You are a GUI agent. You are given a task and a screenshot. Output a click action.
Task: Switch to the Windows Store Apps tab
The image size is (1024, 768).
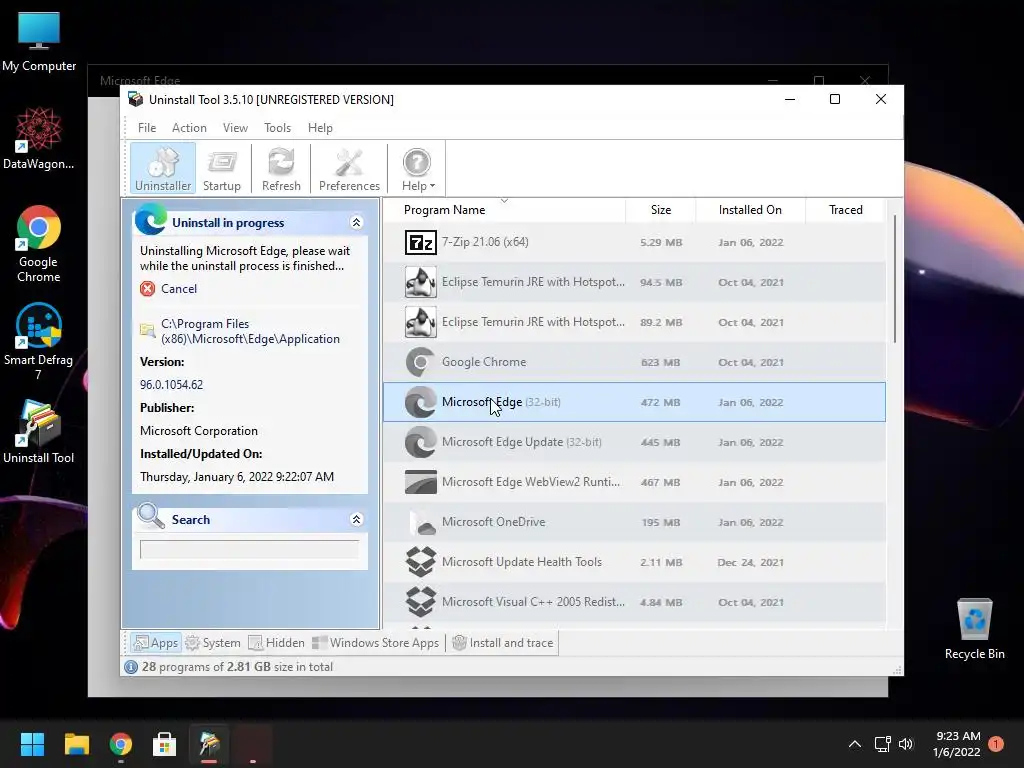pos(376,643)
